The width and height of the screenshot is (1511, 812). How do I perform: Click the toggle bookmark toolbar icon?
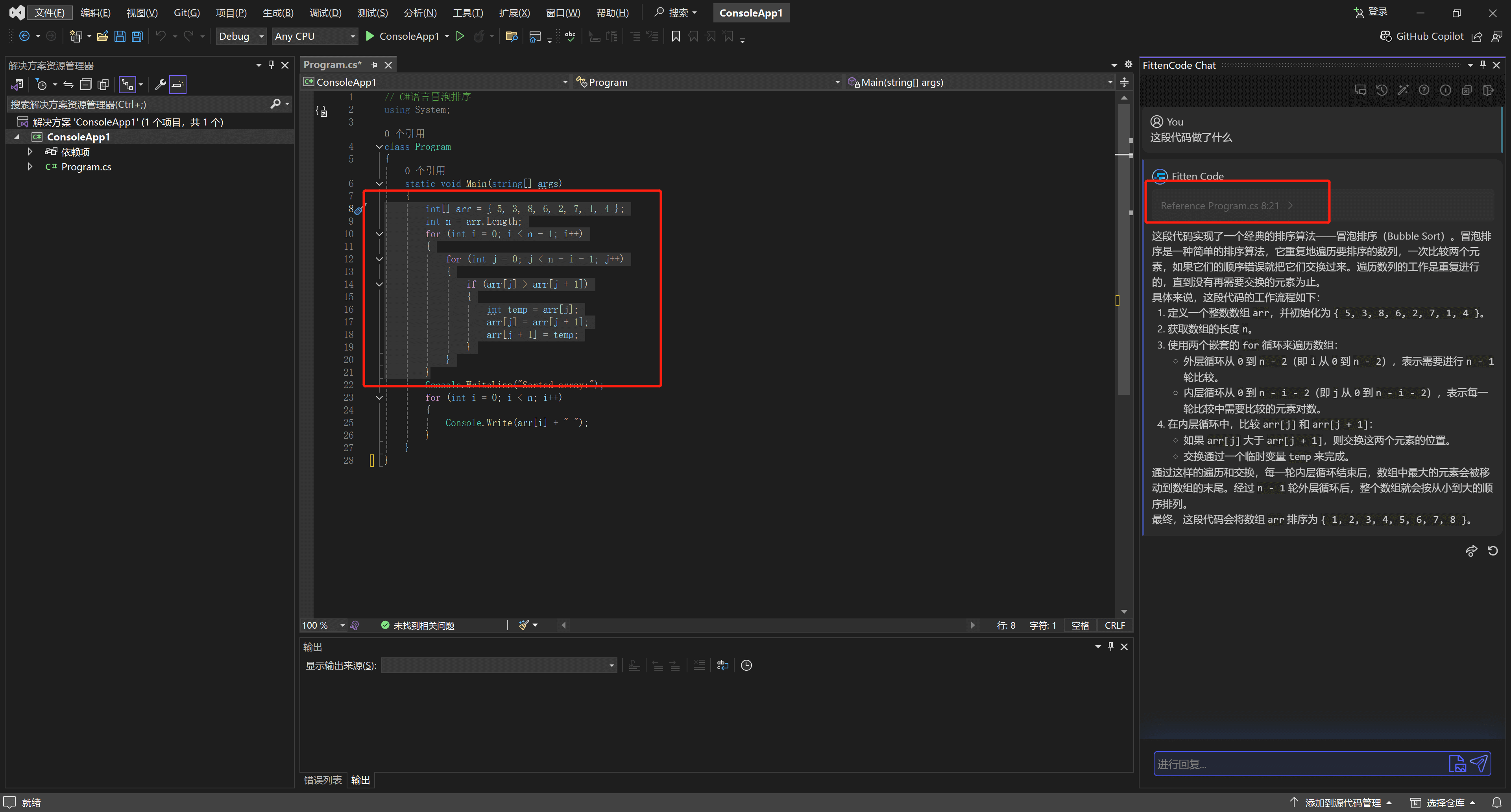point(676,36)
